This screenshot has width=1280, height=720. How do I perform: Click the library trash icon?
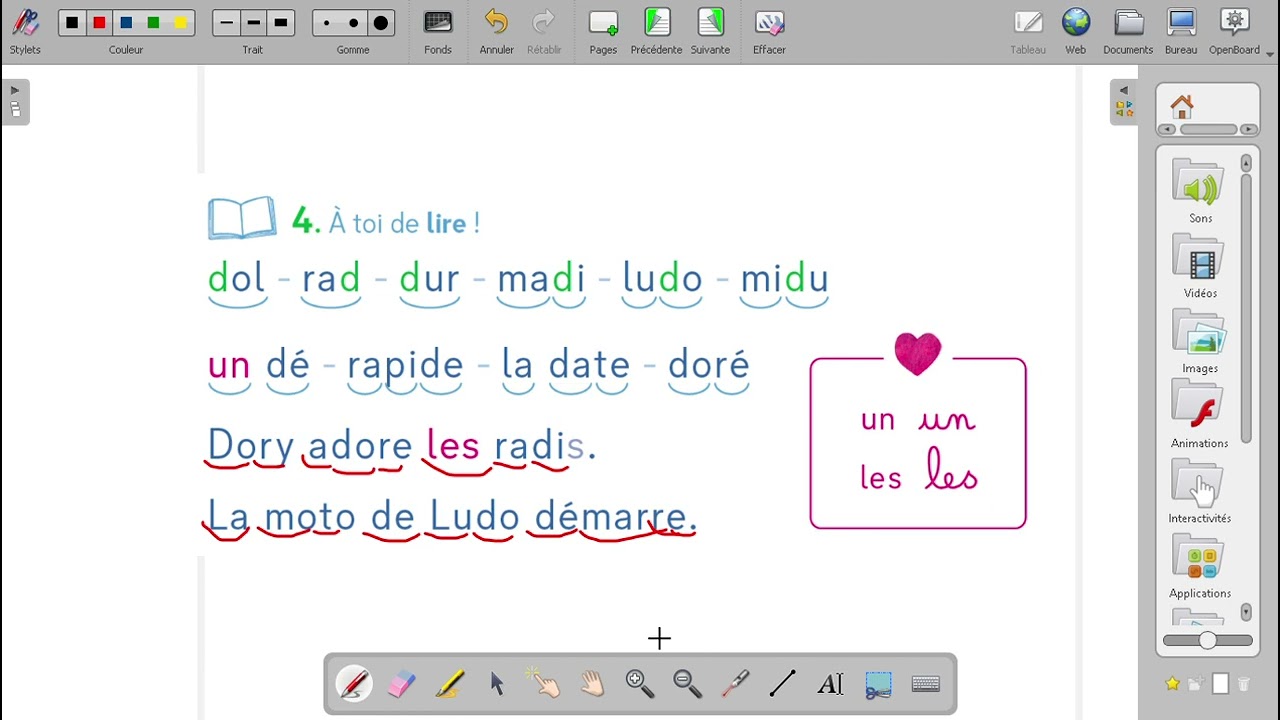pyautogui.click(x=1244, y=684)
